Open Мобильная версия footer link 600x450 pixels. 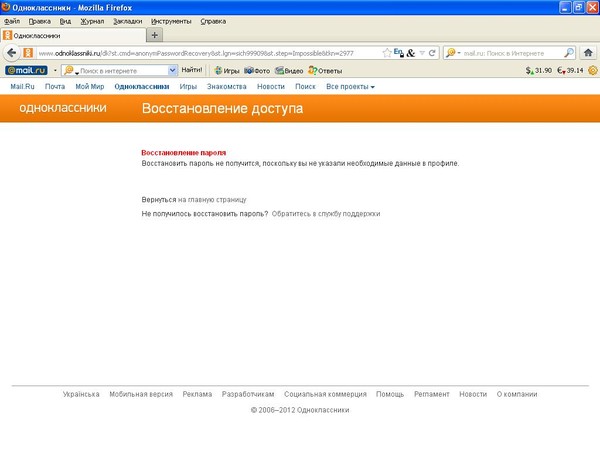click(x=141, y=394)
